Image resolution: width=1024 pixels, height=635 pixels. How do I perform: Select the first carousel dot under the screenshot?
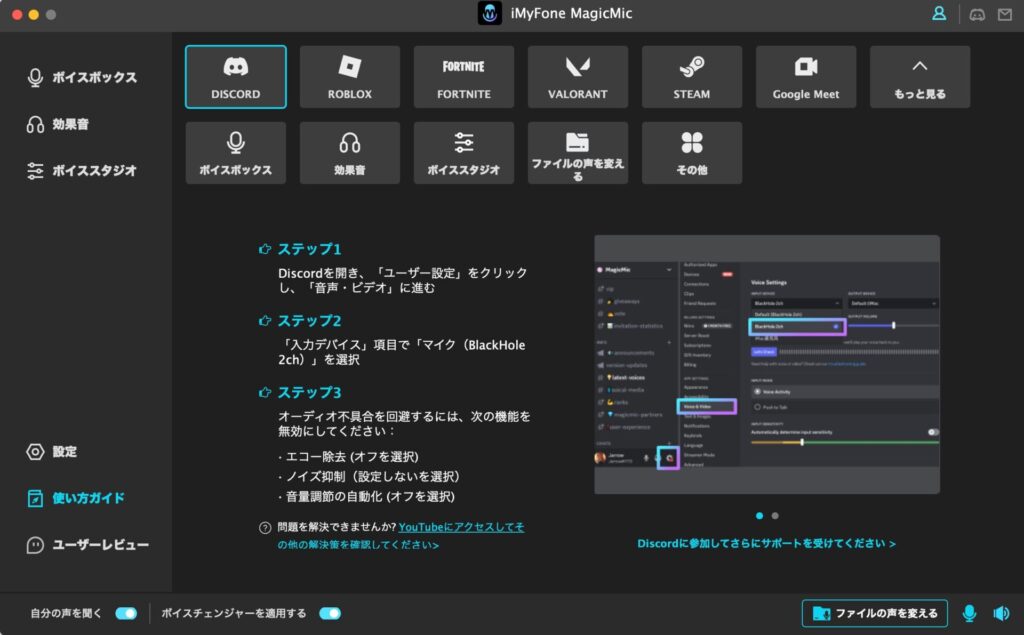click(x=760, y=515)
